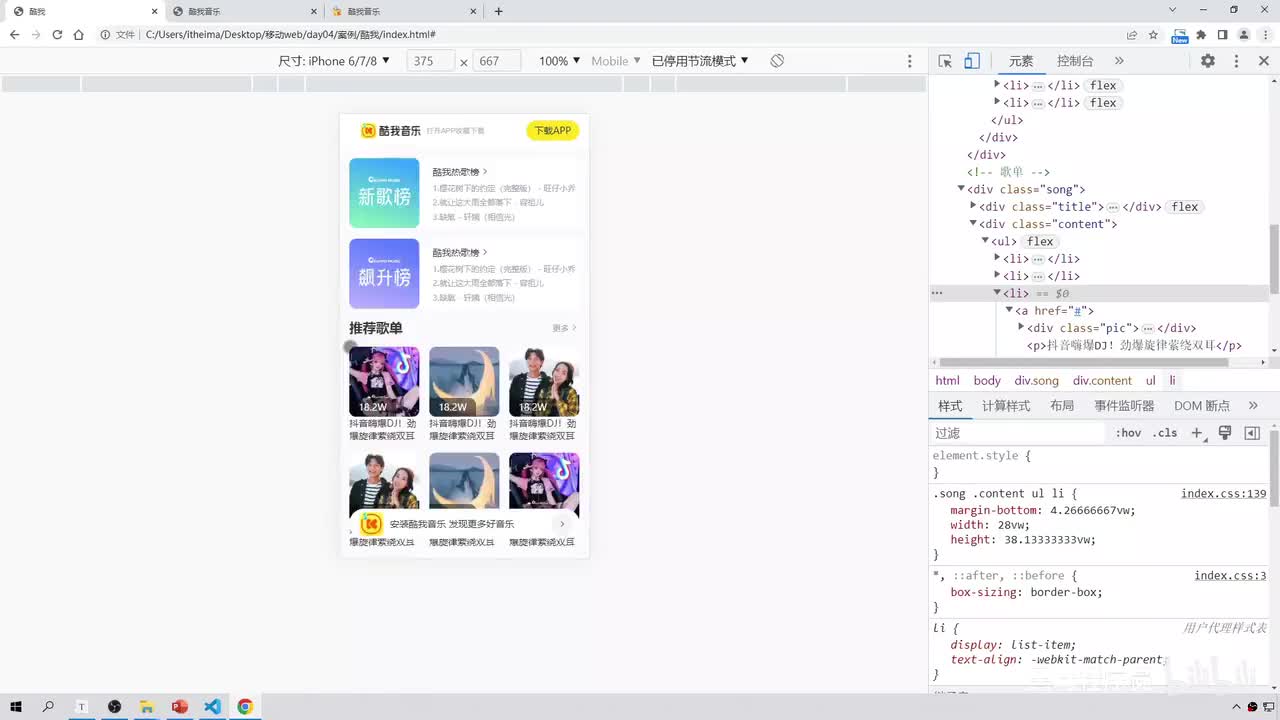The image size is (1280, 720).
Task: Open the 计算样式 sidebar tab
Action: click(x=1005, y=406)
